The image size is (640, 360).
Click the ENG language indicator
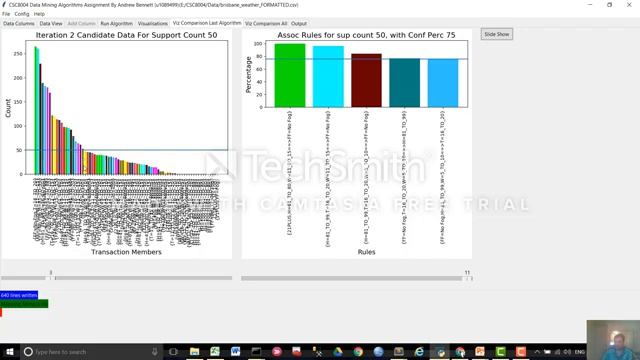point(580,352)
